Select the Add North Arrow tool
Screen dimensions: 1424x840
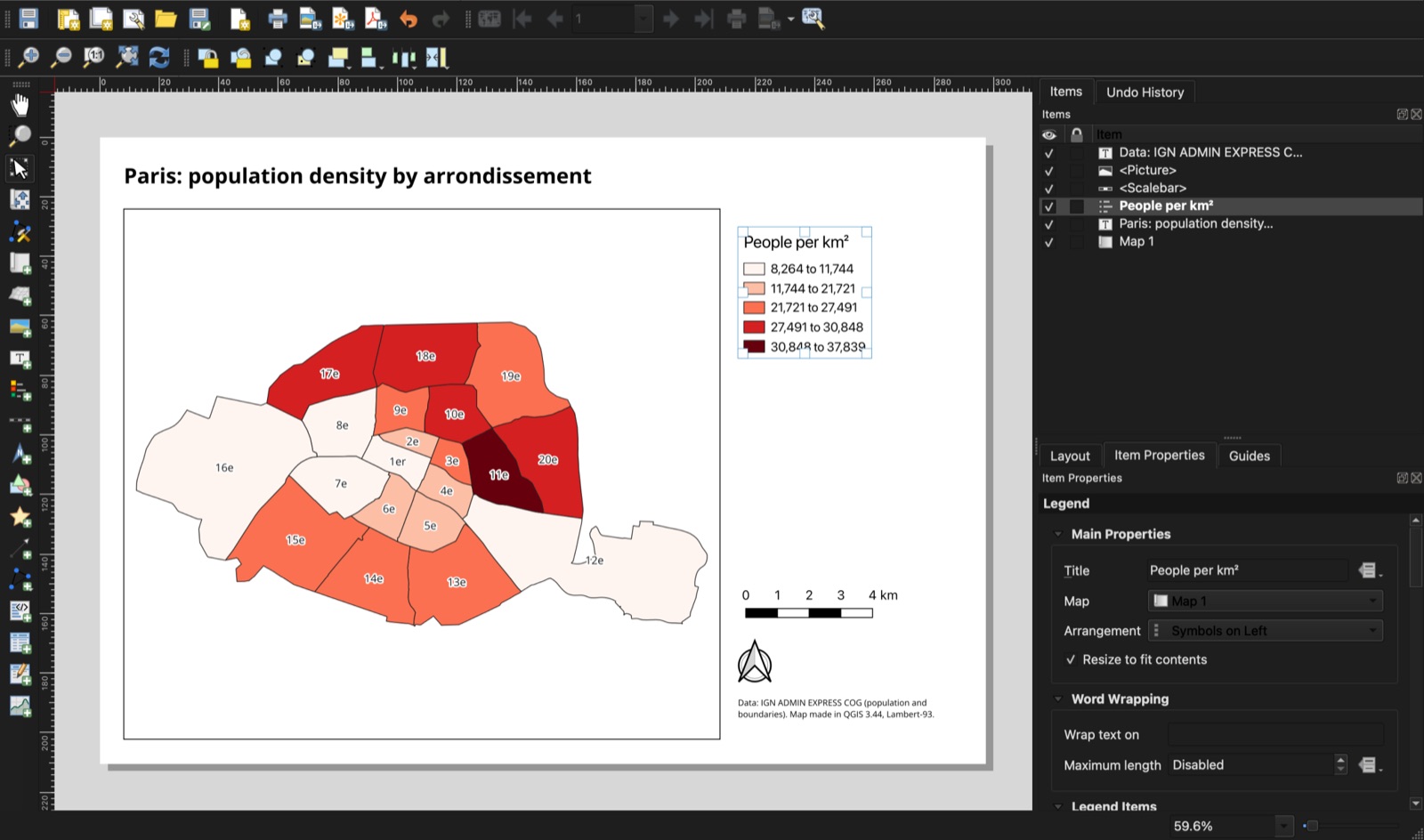pyautogui.click(x=20, y=454)
